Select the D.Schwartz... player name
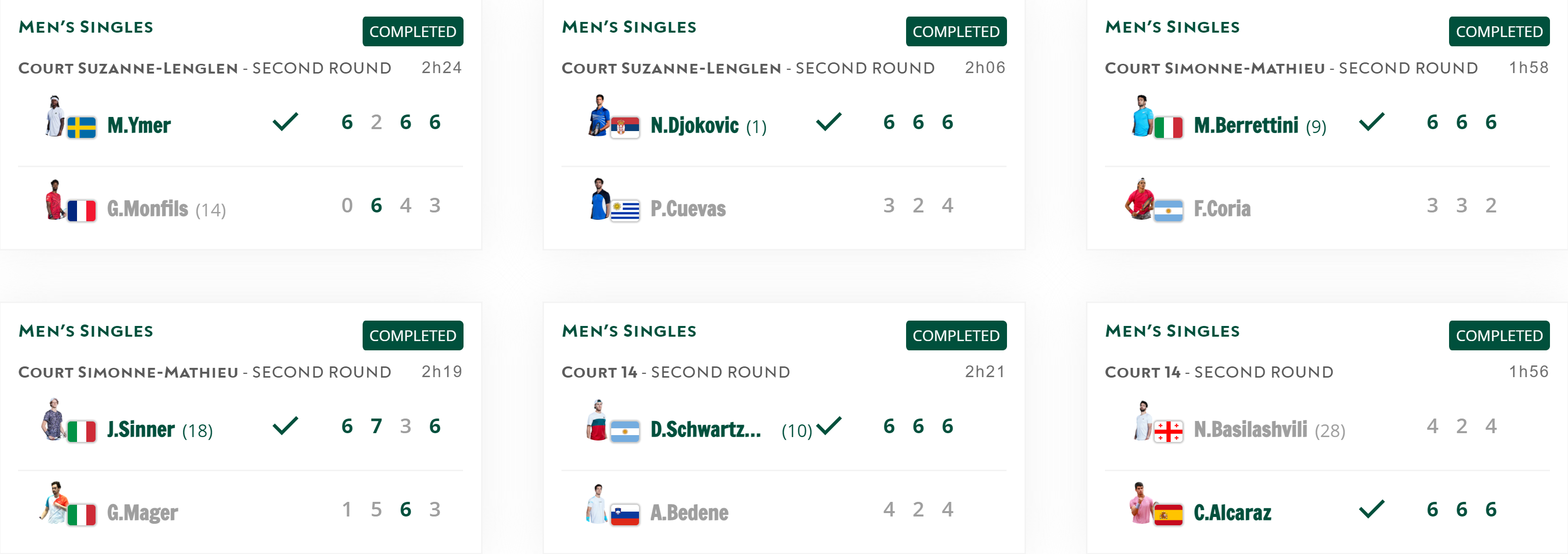Screen dimensions: 1568x554 tap(705, 429)
